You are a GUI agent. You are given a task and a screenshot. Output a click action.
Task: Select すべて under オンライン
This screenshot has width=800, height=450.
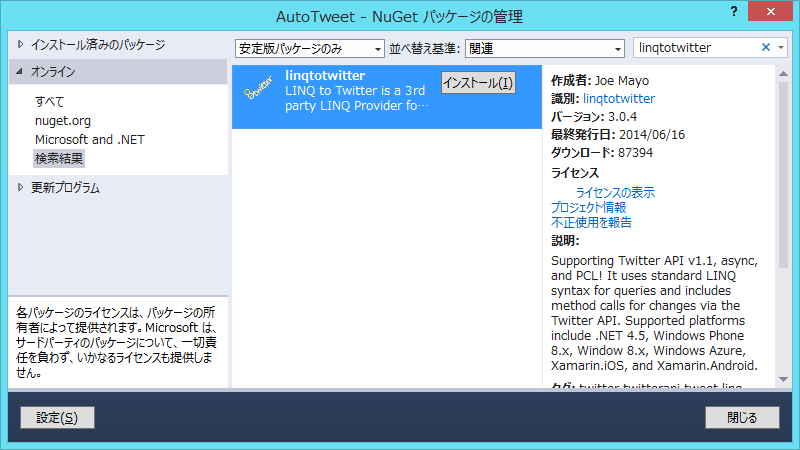49,101
